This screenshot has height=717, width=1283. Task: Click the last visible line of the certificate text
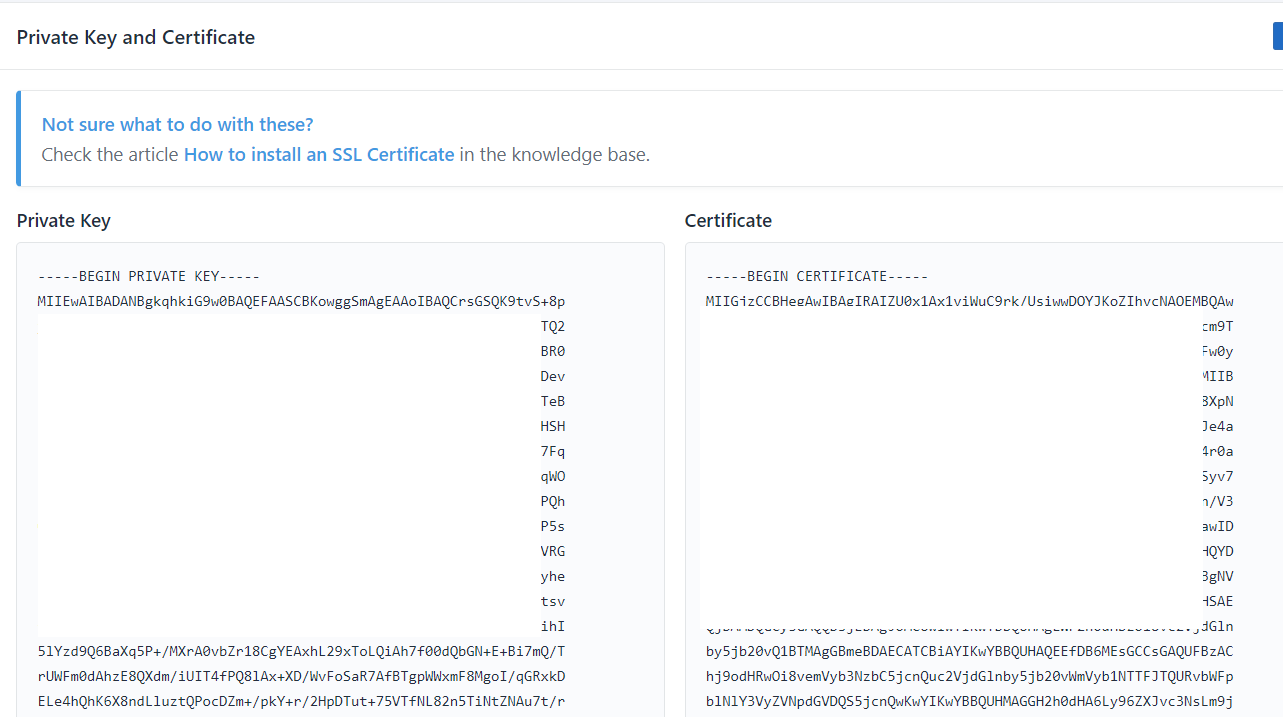coord(968,701)
